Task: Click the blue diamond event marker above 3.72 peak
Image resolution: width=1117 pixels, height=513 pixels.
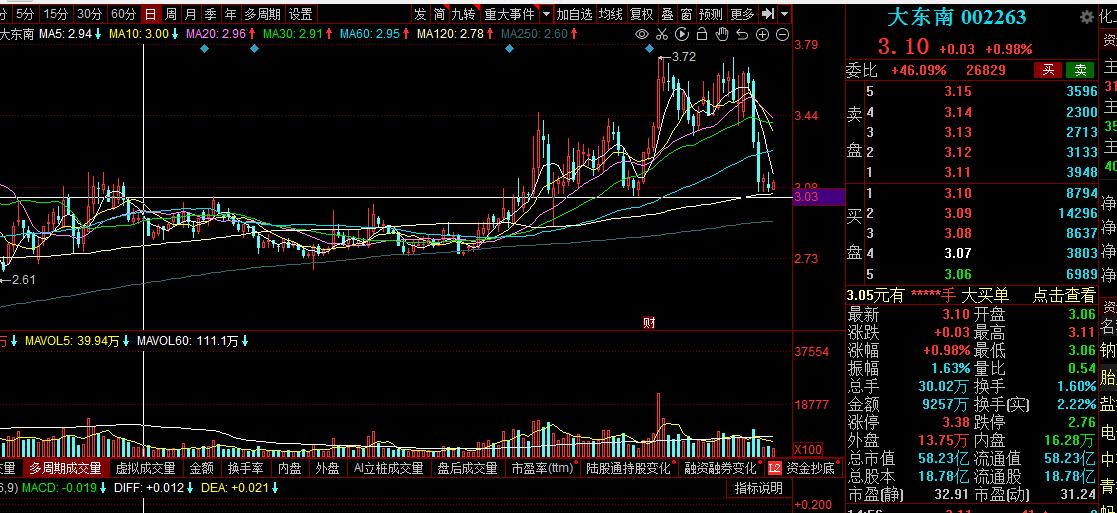Action: point(650,48)
